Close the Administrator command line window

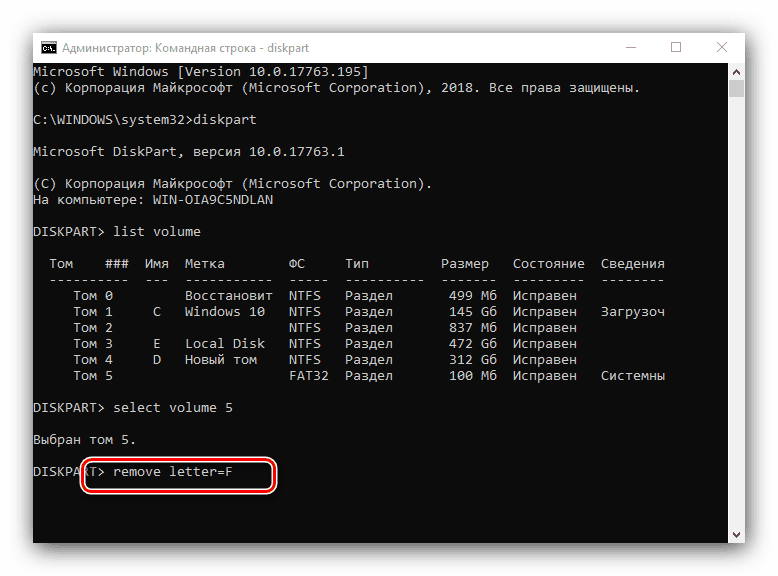click(722, 47)
